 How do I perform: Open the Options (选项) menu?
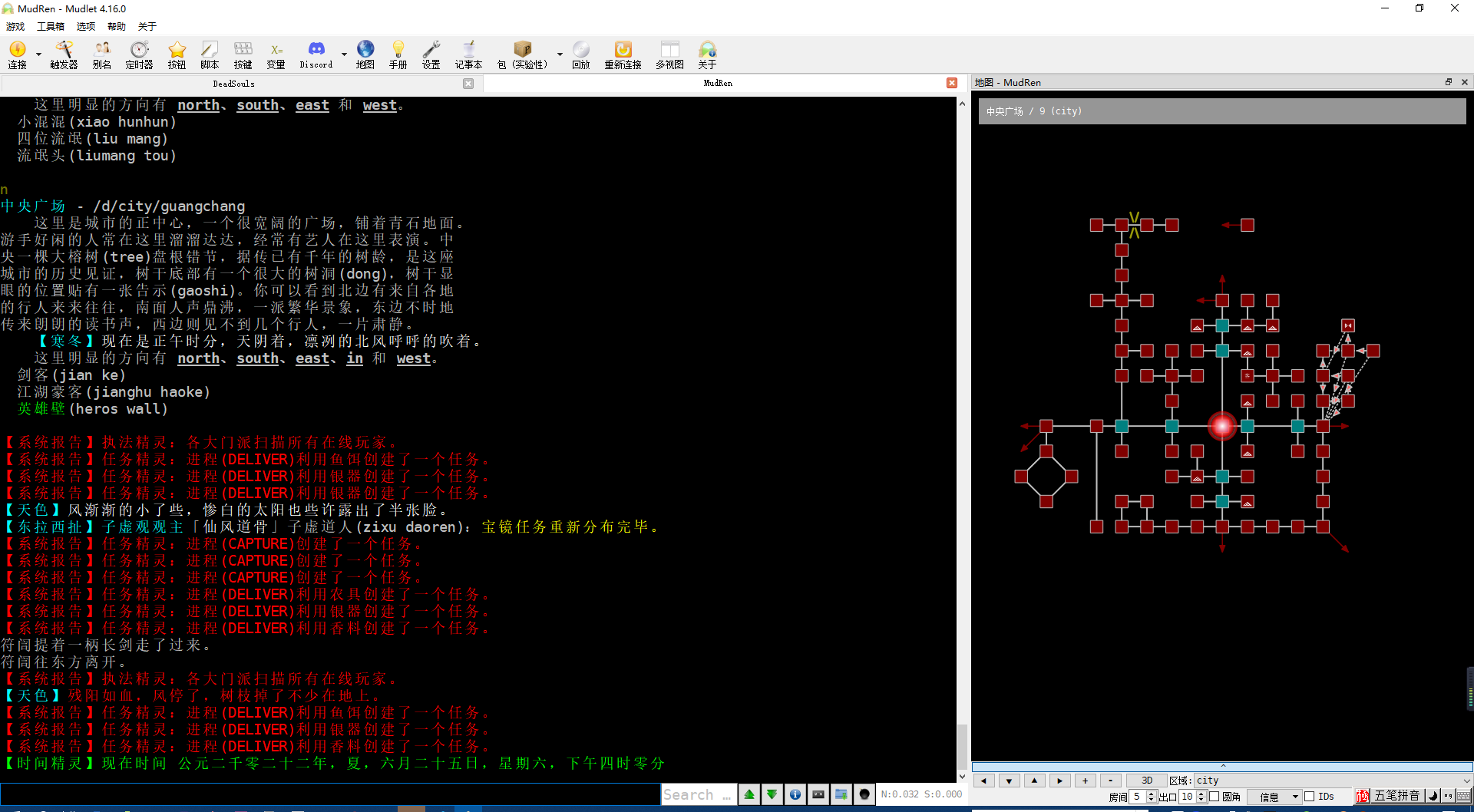(x=86, y=26)
